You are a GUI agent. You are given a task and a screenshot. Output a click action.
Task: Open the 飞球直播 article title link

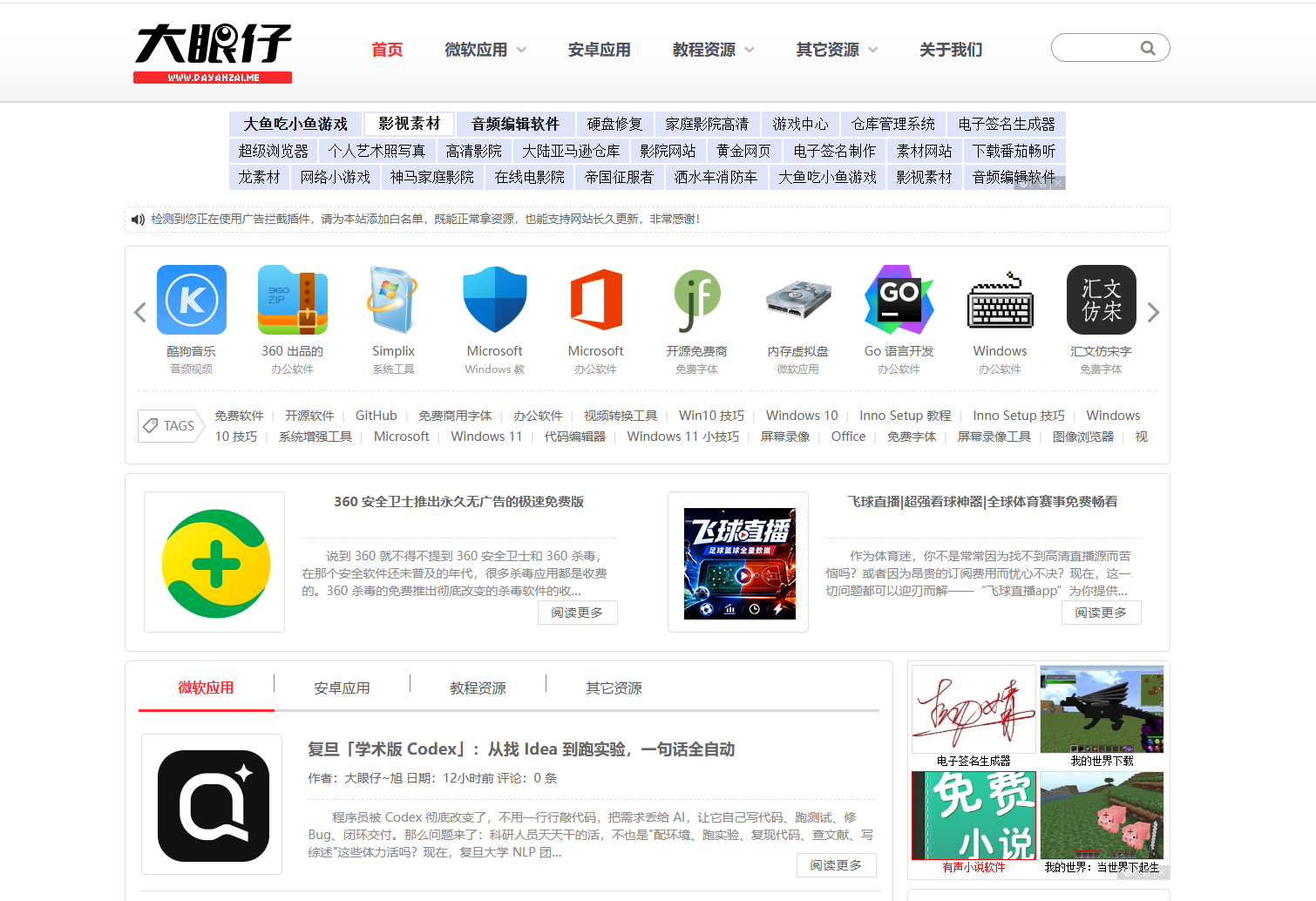point(982,502)
